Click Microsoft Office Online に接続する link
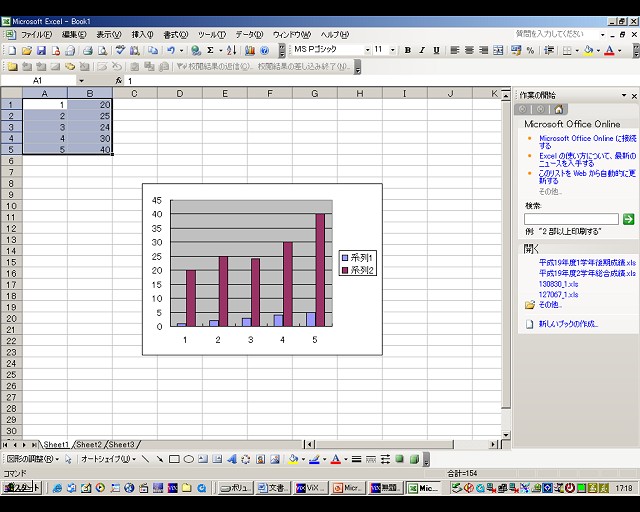The image size is (640, 512). coord(588,142)
